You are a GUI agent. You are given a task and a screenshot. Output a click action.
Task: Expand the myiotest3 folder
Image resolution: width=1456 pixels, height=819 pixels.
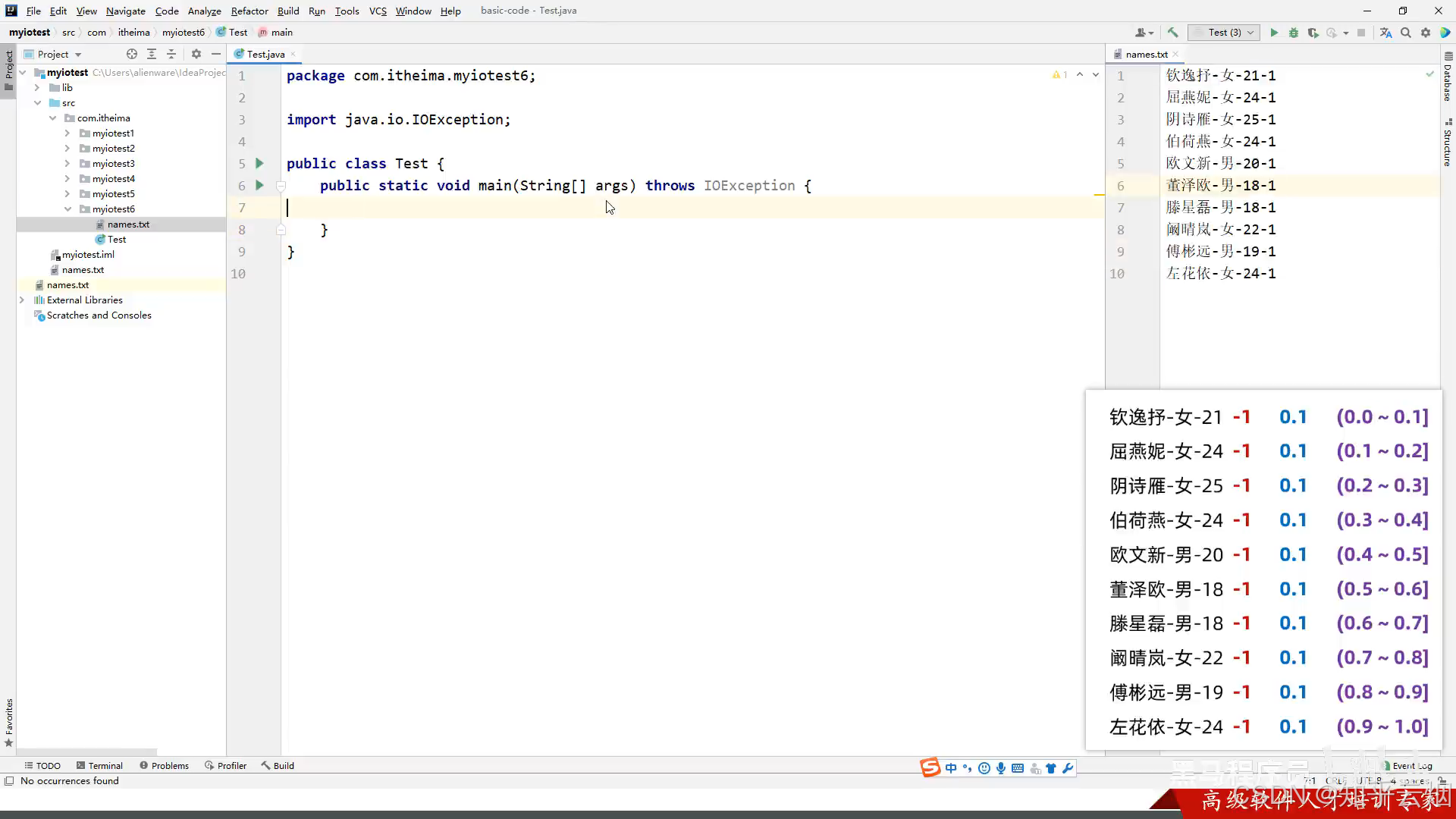click(67, 164)
